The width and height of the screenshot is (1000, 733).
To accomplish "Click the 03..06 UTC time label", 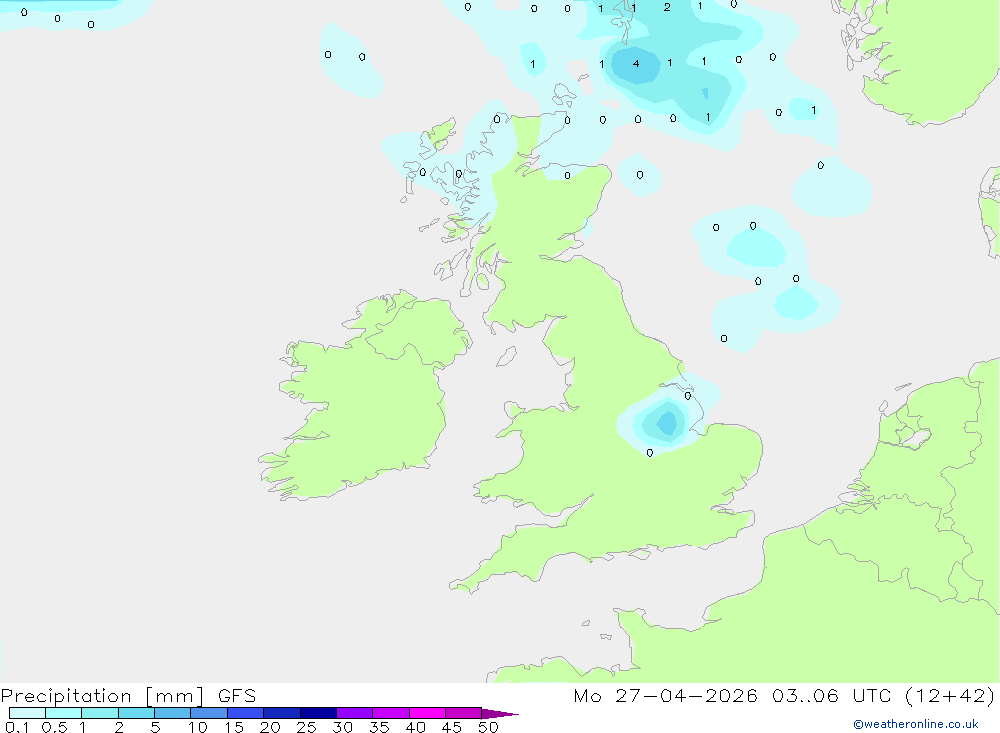I will (x=830, y=695).
